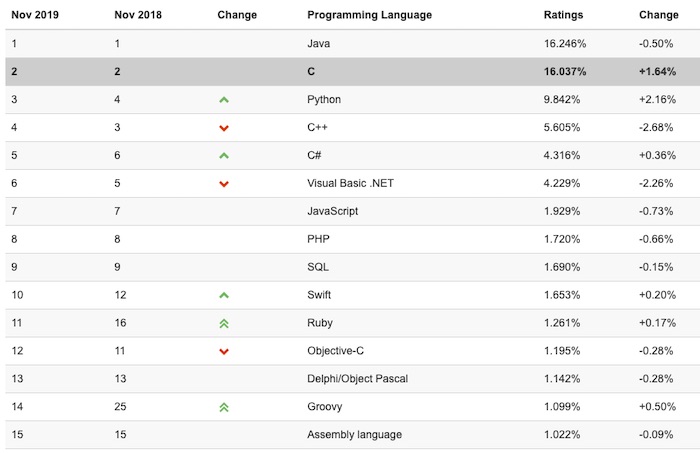This screenshot has width=700, height=453.
Task: Click the Assembly language entry
Action: point(354,434)
